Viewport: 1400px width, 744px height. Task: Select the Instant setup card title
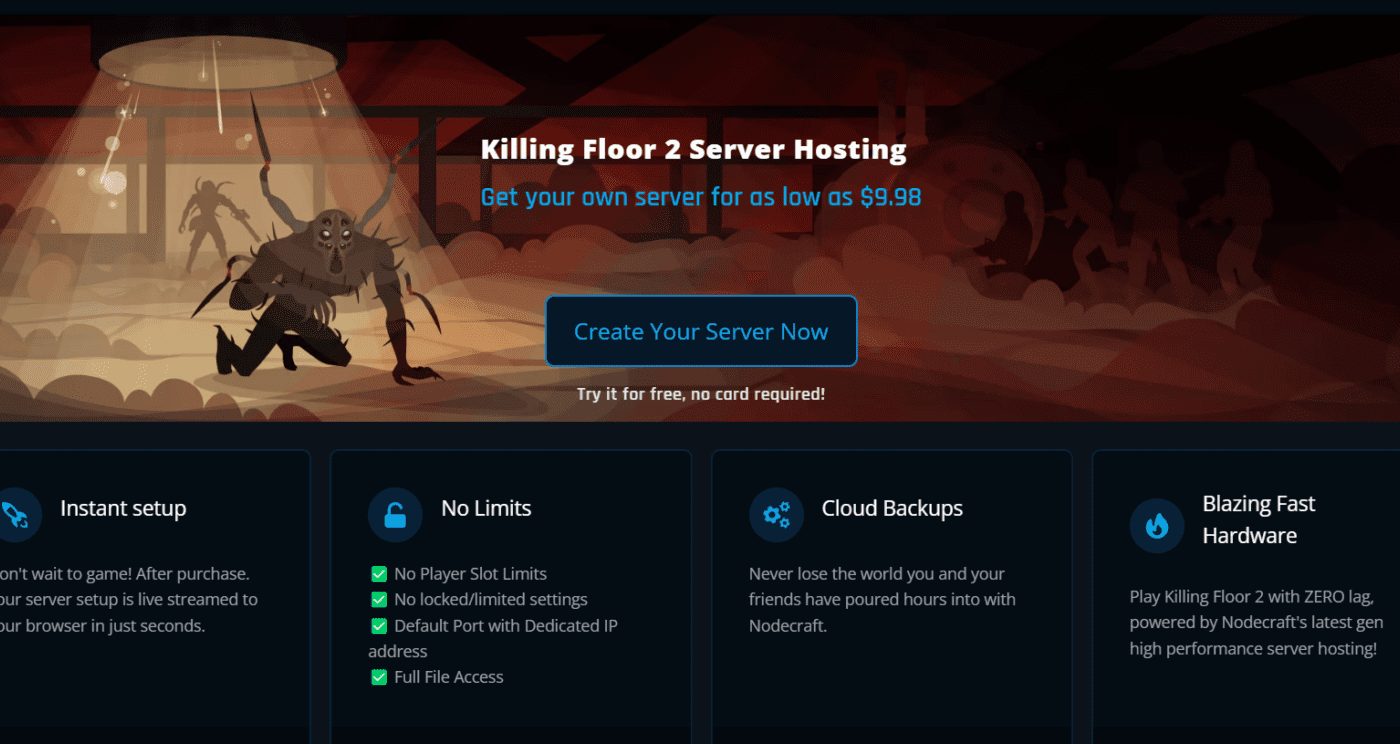coord(123,508)
